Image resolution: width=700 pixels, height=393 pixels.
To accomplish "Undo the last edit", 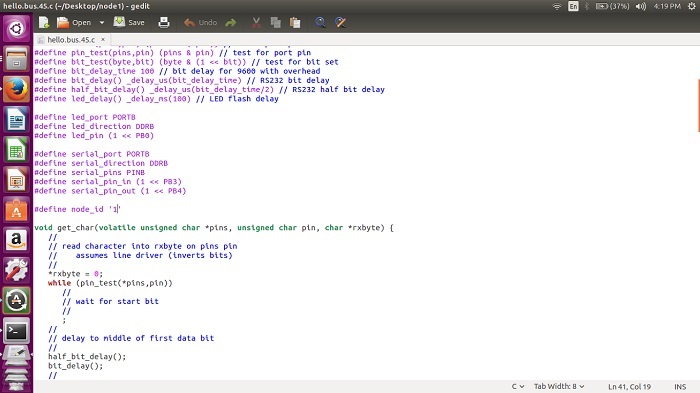I will pyautogui.click(x=200, y=22).
